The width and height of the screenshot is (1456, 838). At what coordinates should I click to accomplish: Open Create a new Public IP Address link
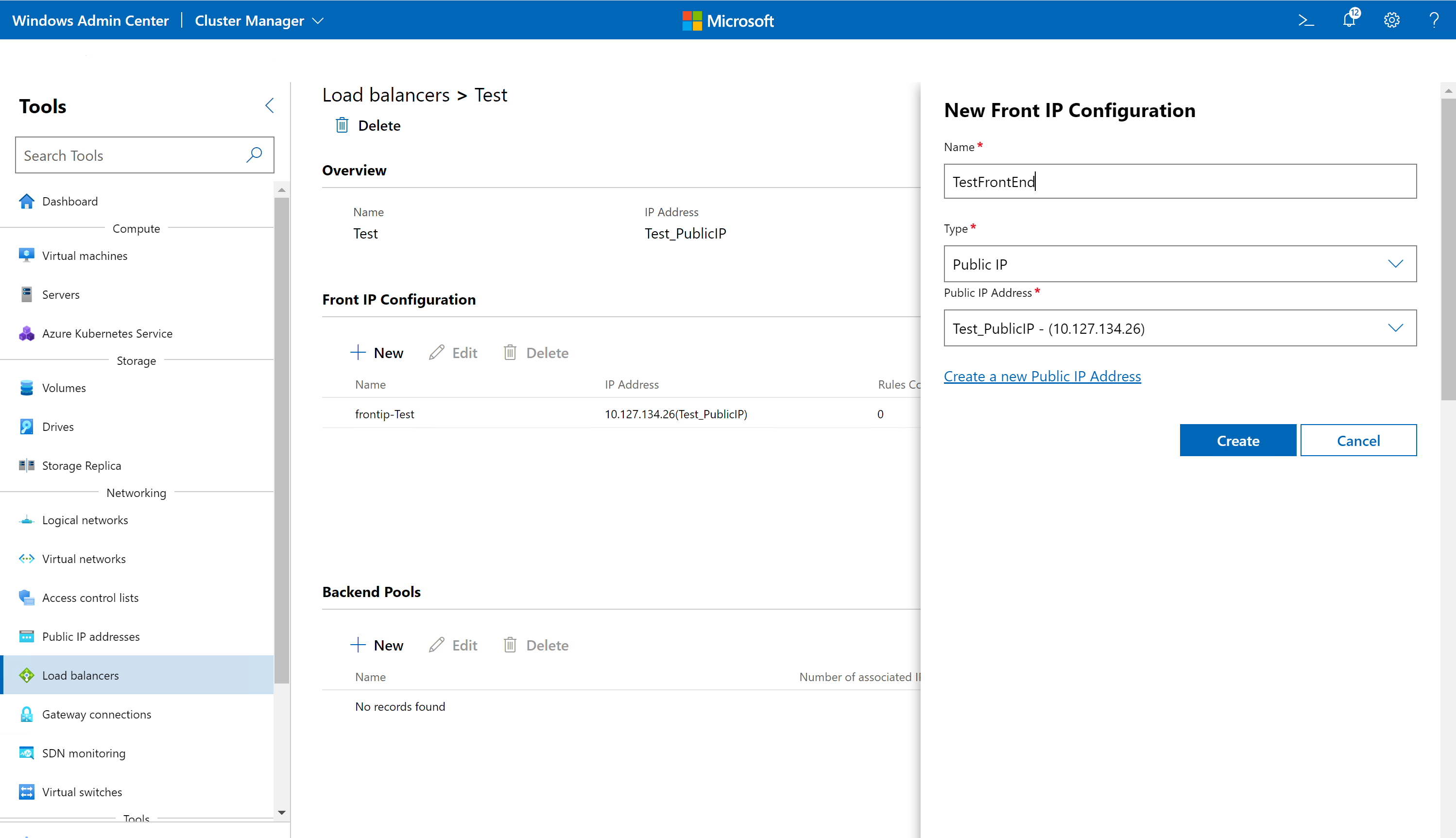click(1042, 376)
